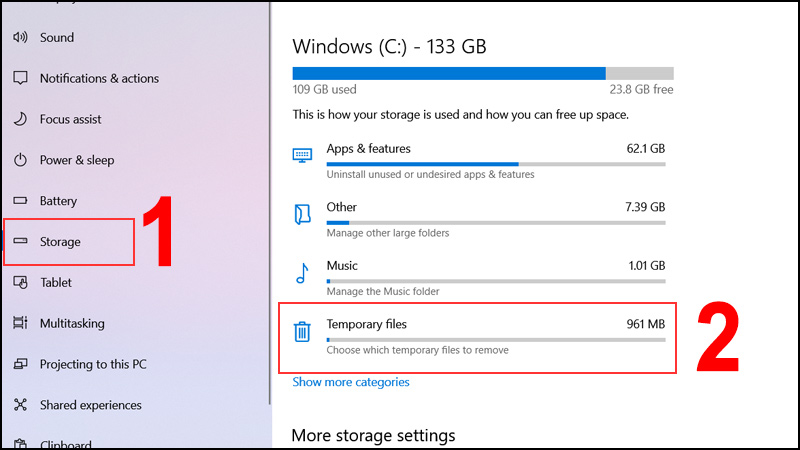Screen dimensions: 800x450
Task: Click the Windows (C:) usage bar
Action: 482,73
